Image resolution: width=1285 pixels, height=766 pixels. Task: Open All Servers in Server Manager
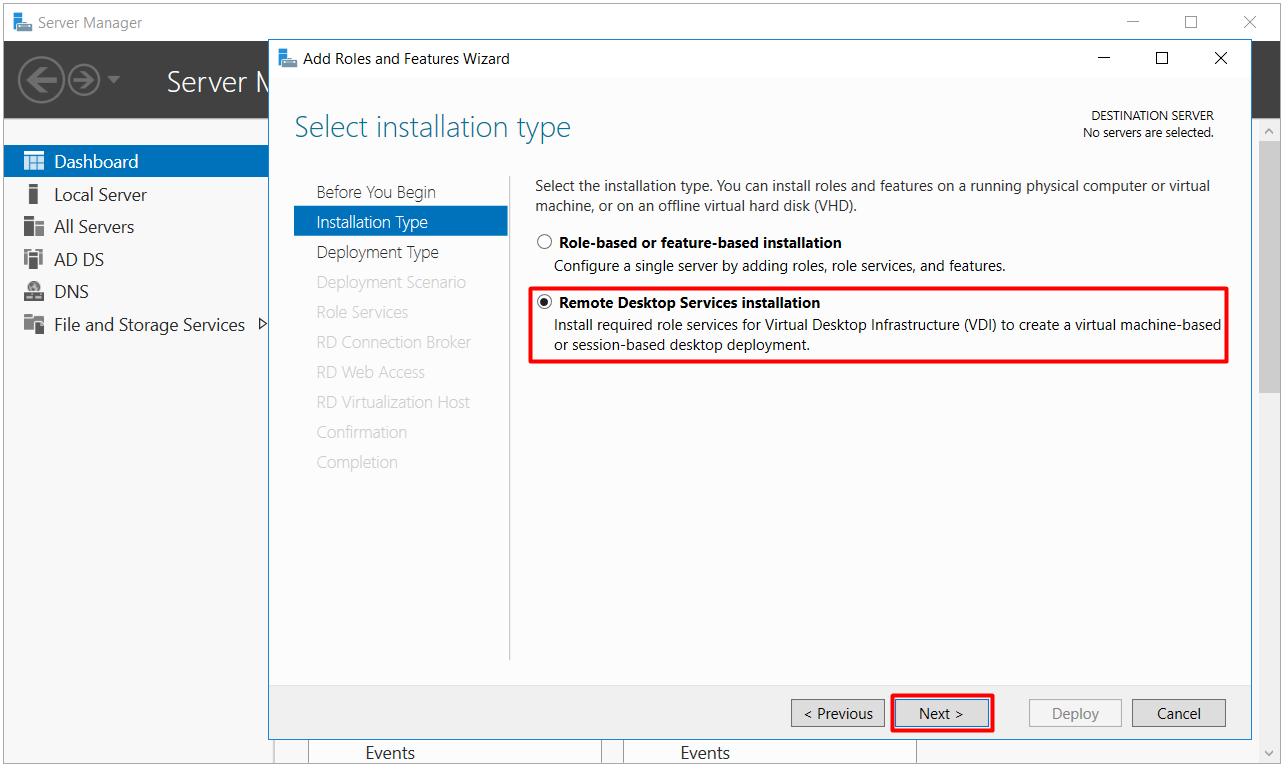pos(94,226)
